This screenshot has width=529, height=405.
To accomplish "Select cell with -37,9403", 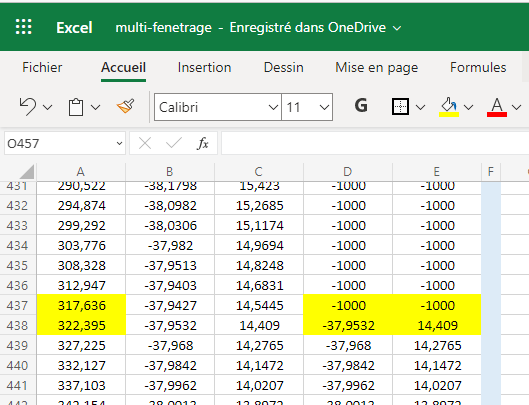I will (170, 286).
